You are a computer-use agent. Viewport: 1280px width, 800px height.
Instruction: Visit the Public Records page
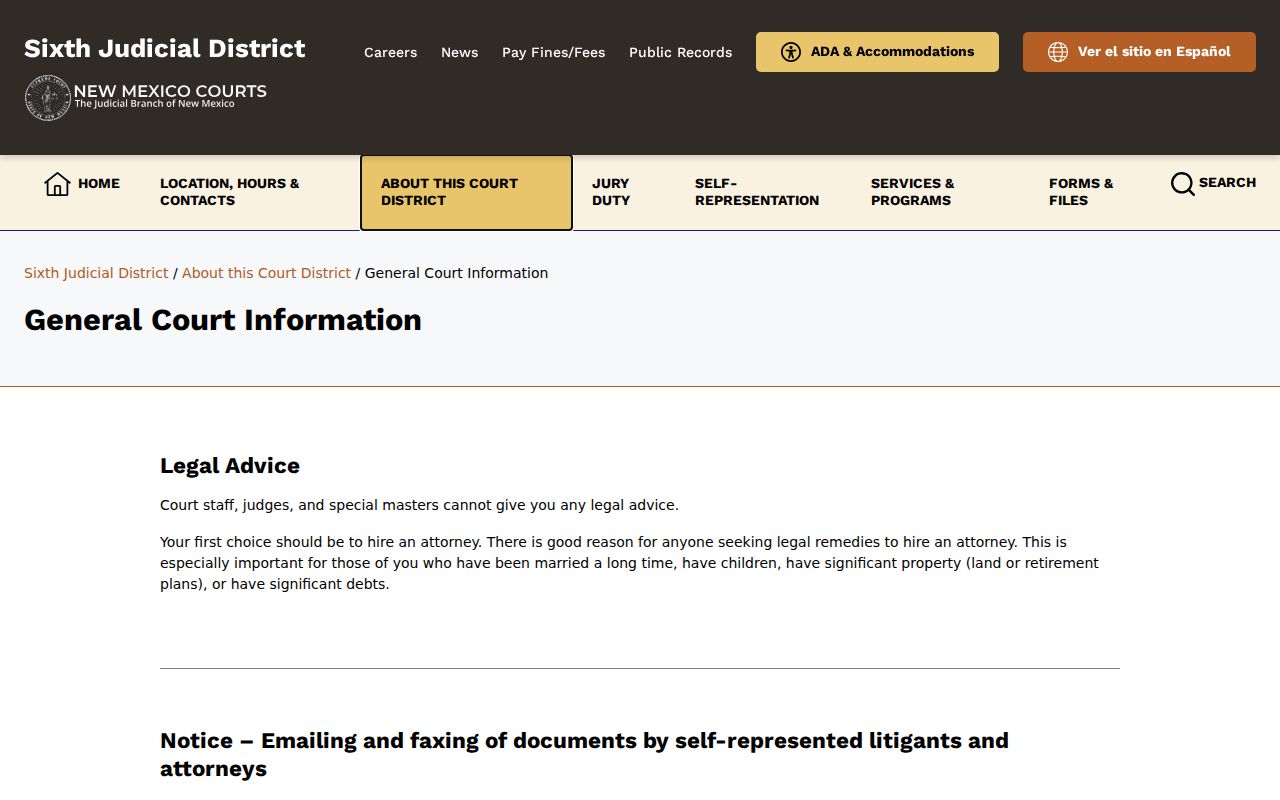point(680,52)
